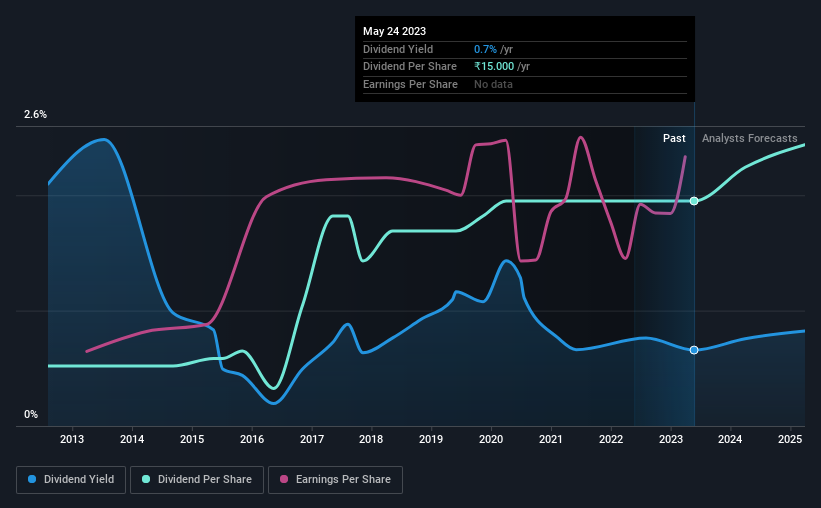Click the 2025 x-axis year label
The image size is (821, 508).
(790, 439)
